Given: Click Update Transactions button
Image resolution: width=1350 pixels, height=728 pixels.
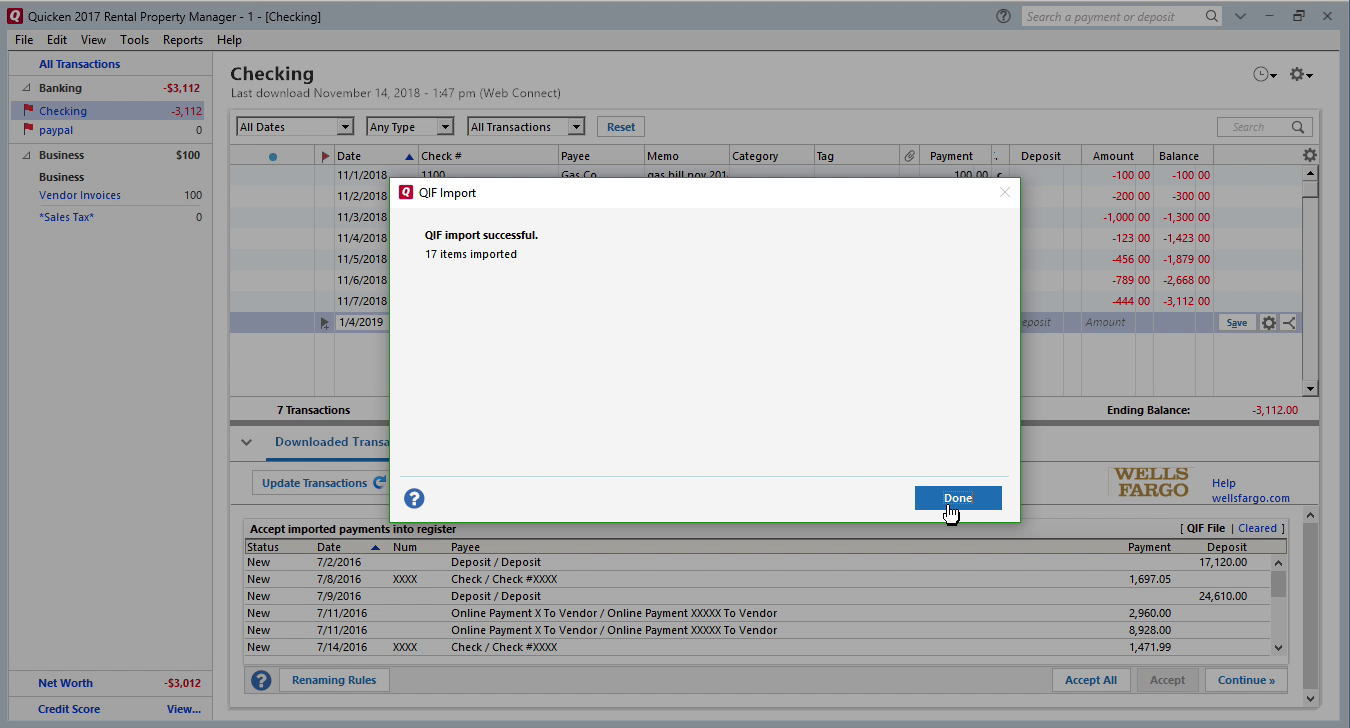Looking at the screenshot, I should point(320,483).
